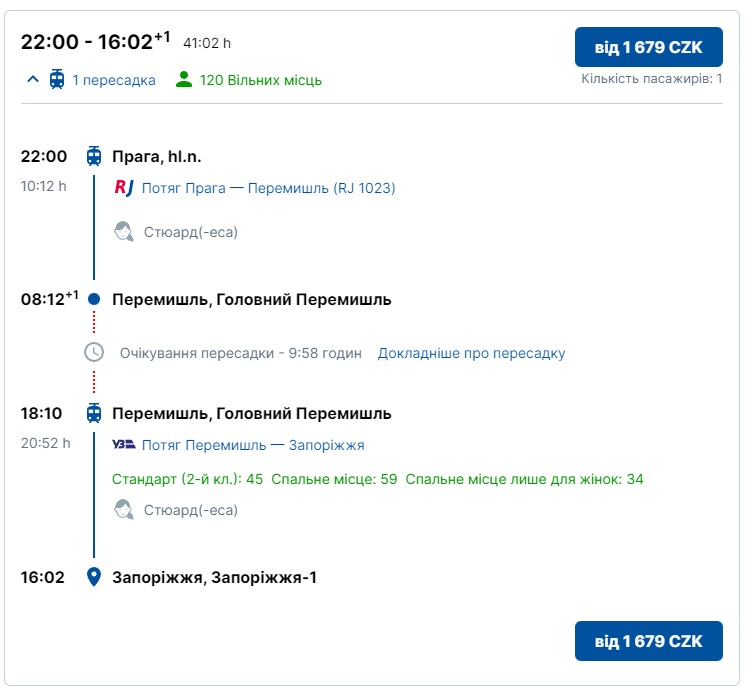750x691 pixels.
Task: Select Спальне місце: 59 seat class
Action: (x=335, y=479)
